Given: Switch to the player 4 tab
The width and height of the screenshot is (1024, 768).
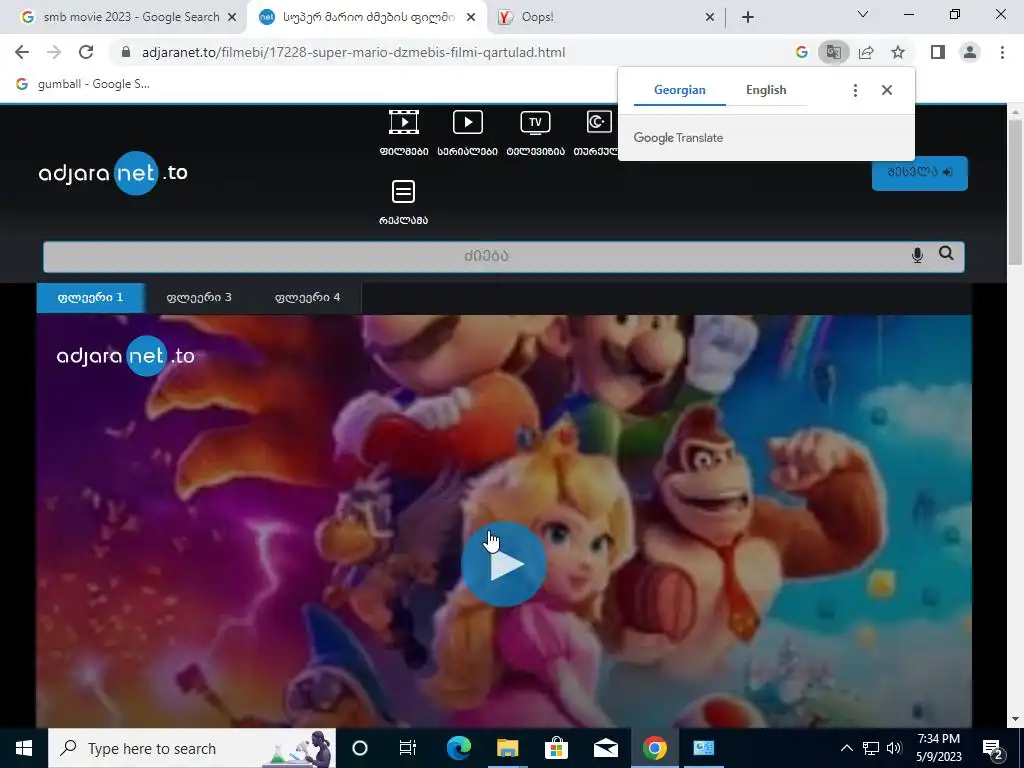Looking at the screenshot, I should click(308, 298).
